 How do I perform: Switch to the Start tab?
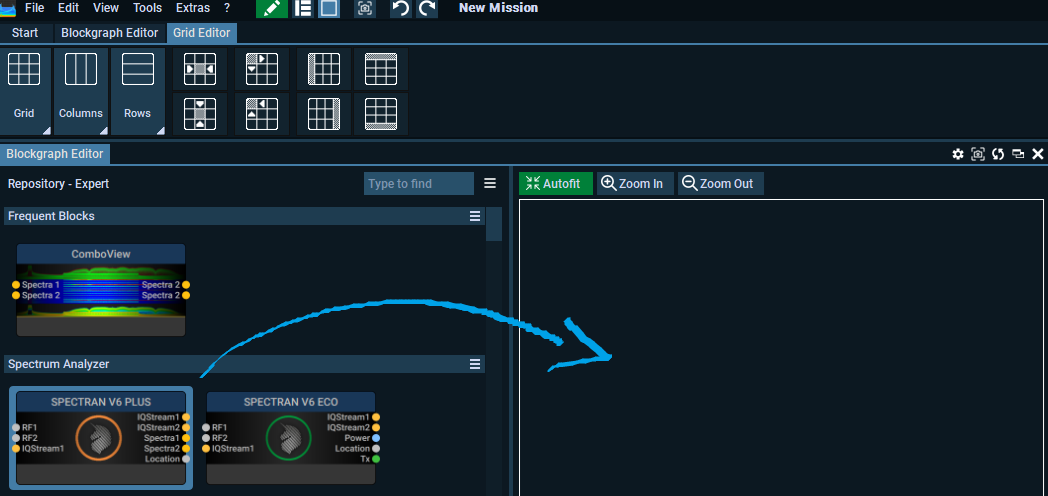click(25, 33)
